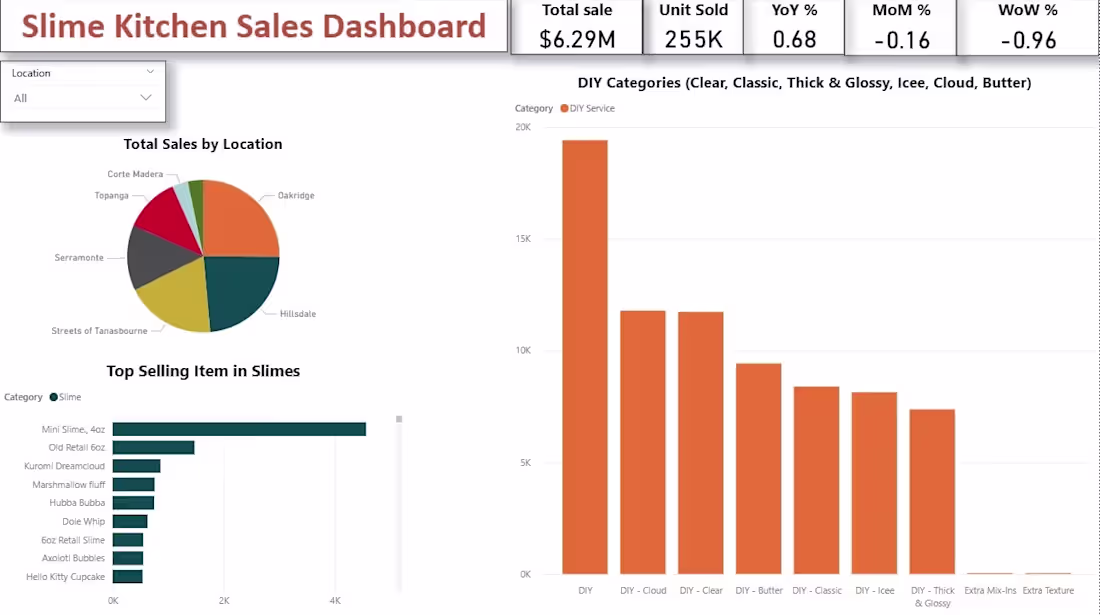The image size is (1100, 615).
Task: Click the Top Selling Item in Slimes title
Action: pos(203,371)
